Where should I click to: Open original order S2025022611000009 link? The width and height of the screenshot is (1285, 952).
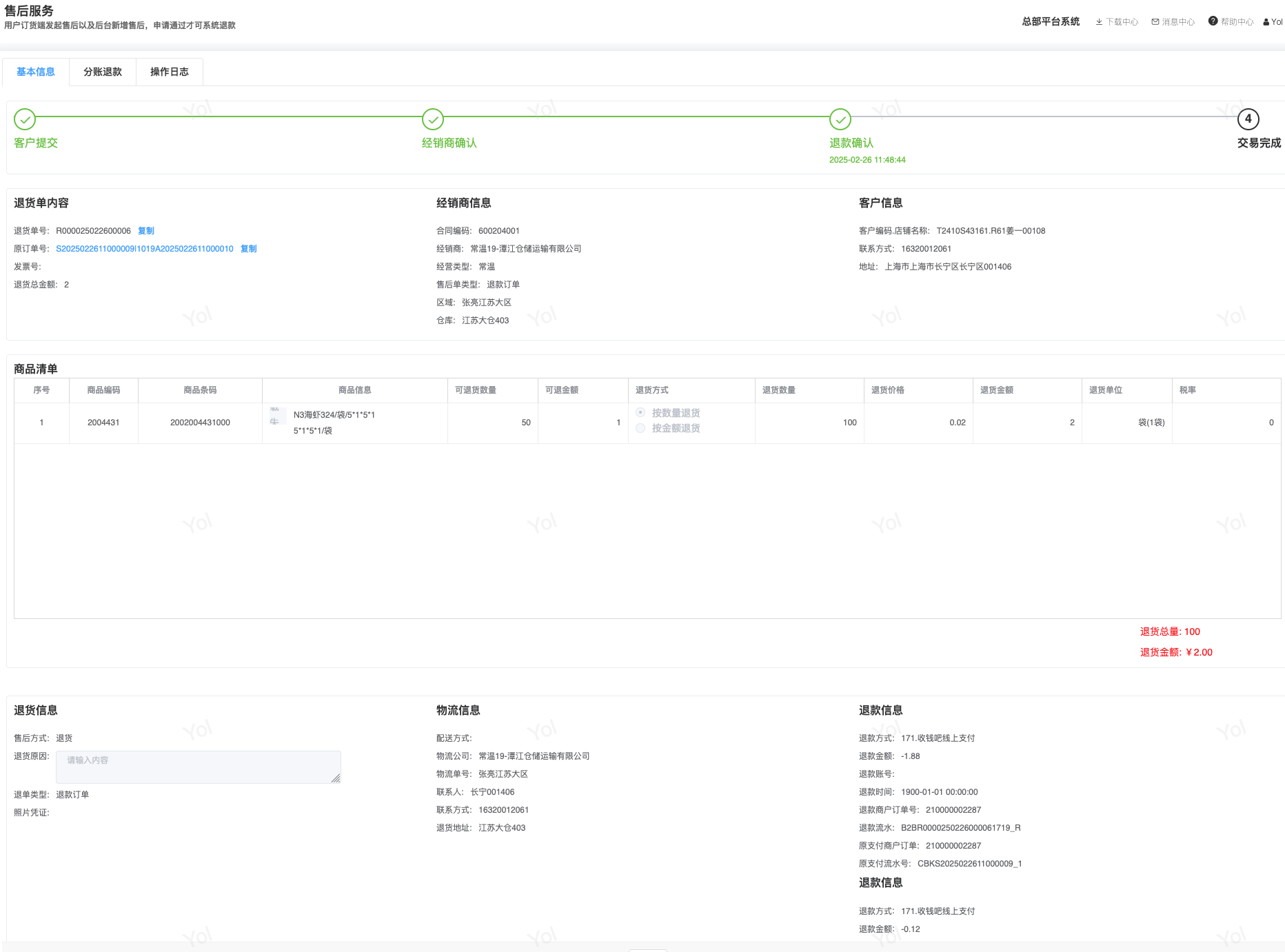(x=144, y=249)
